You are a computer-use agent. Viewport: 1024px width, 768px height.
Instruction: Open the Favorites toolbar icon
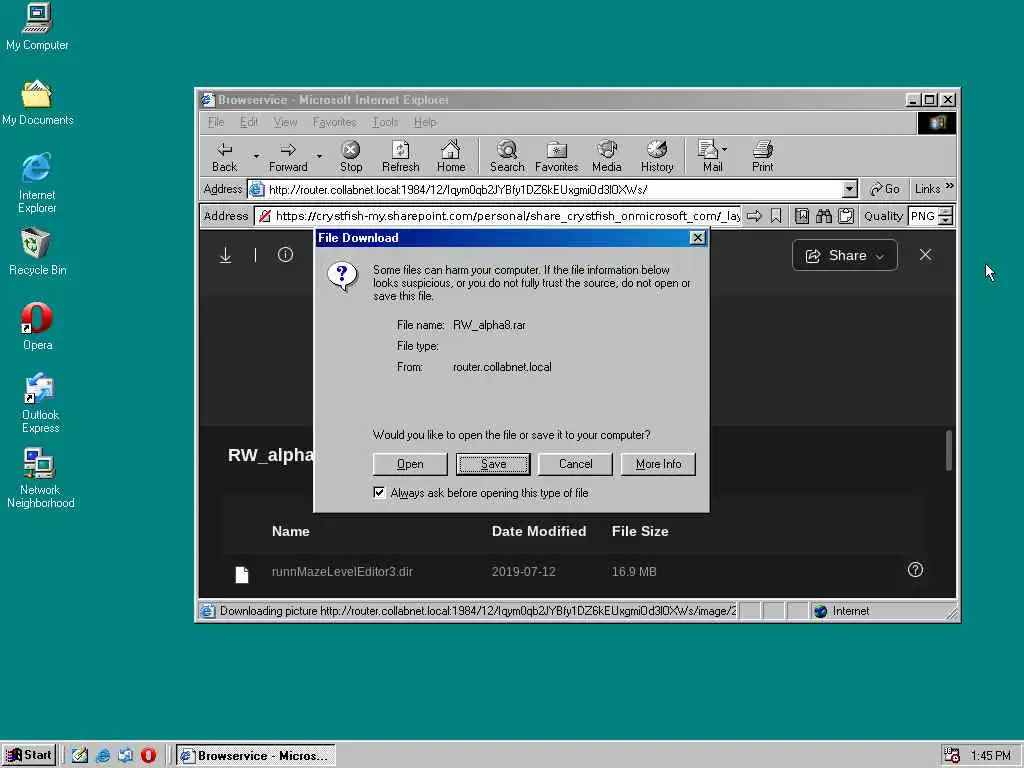(x=556, y=157)
